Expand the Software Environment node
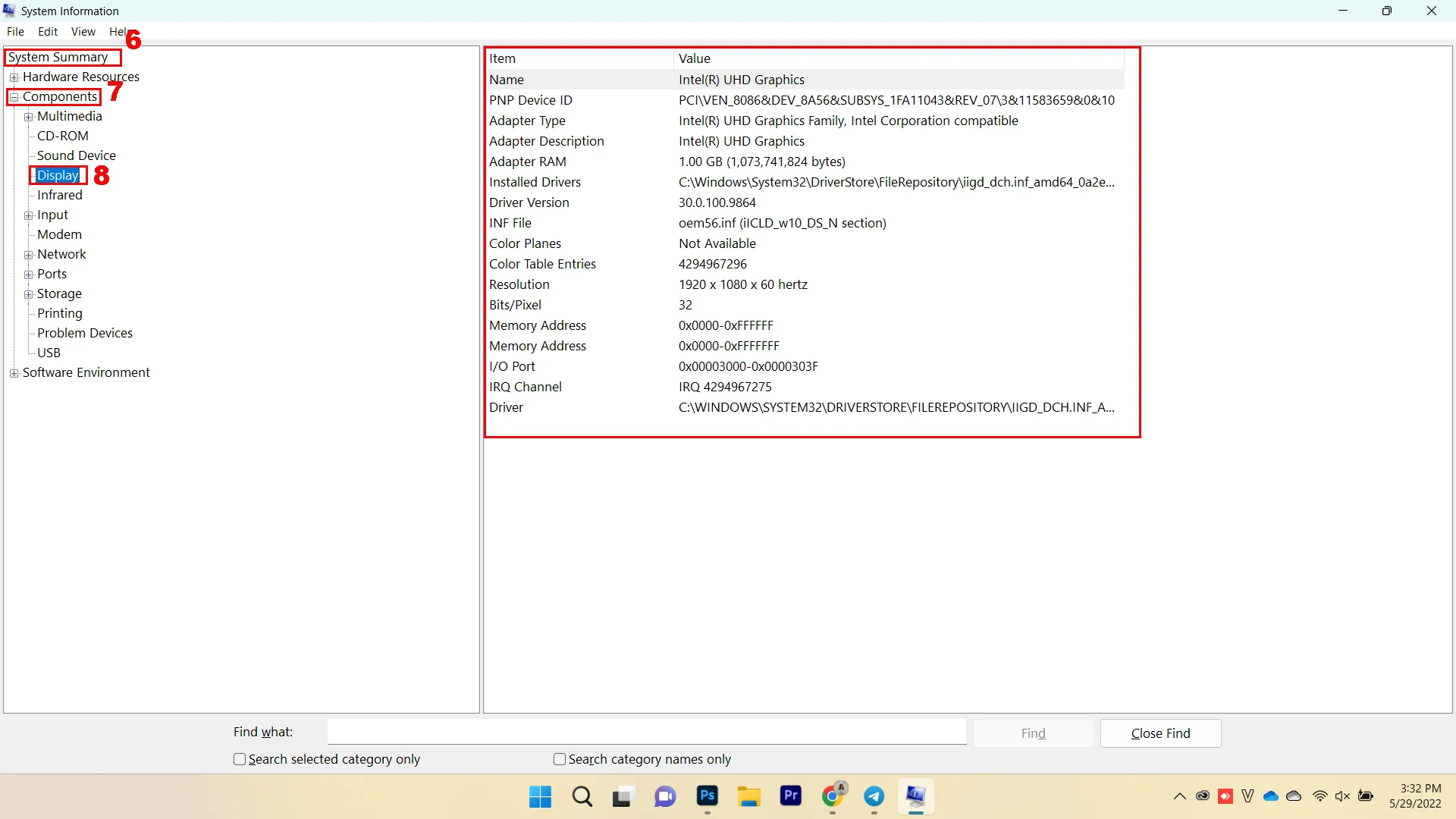The height and width of the screenshot is (819, 1456). click(14, 373)
